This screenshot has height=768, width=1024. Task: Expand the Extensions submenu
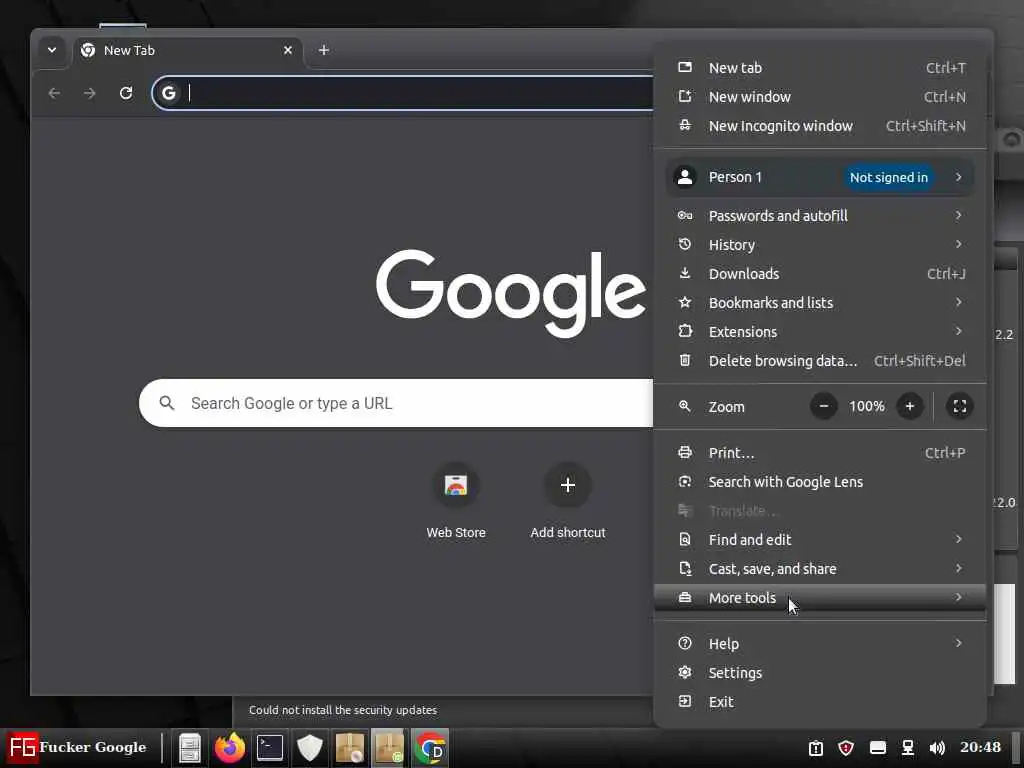[x=820, y=332]
